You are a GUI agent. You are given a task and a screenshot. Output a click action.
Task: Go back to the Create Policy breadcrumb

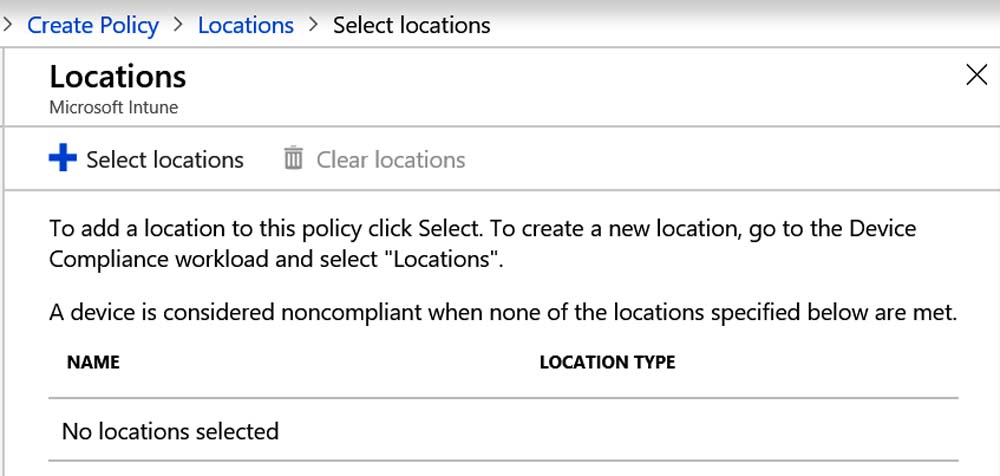pyautogui.click(x=93, y=26)
